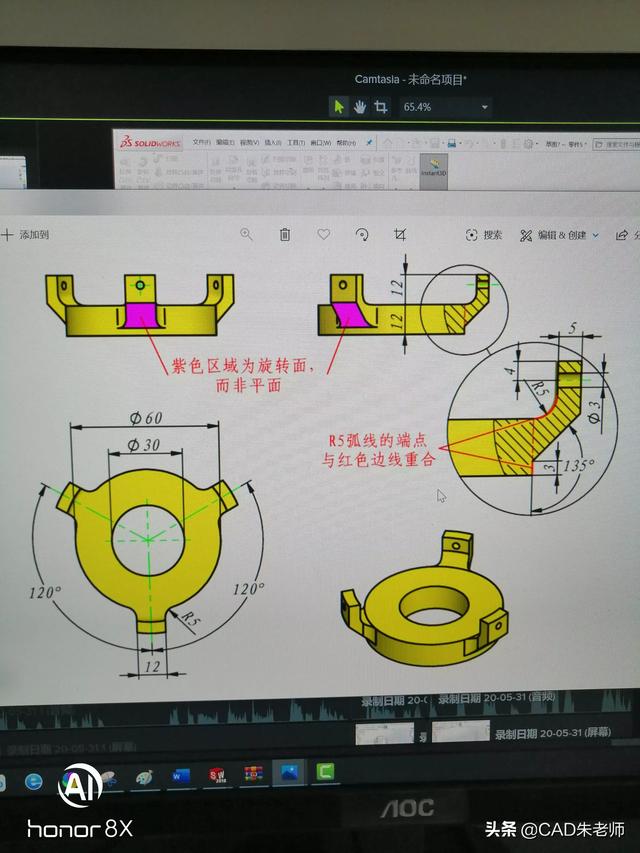
Task: Open Word from the Windows taskbar
Action: 181,775
